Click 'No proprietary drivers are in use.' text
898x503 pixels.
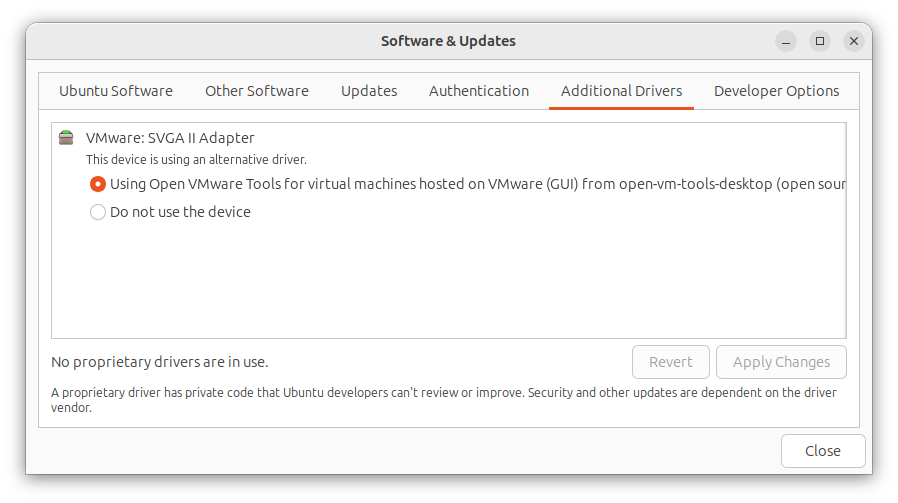coord(160,362)
